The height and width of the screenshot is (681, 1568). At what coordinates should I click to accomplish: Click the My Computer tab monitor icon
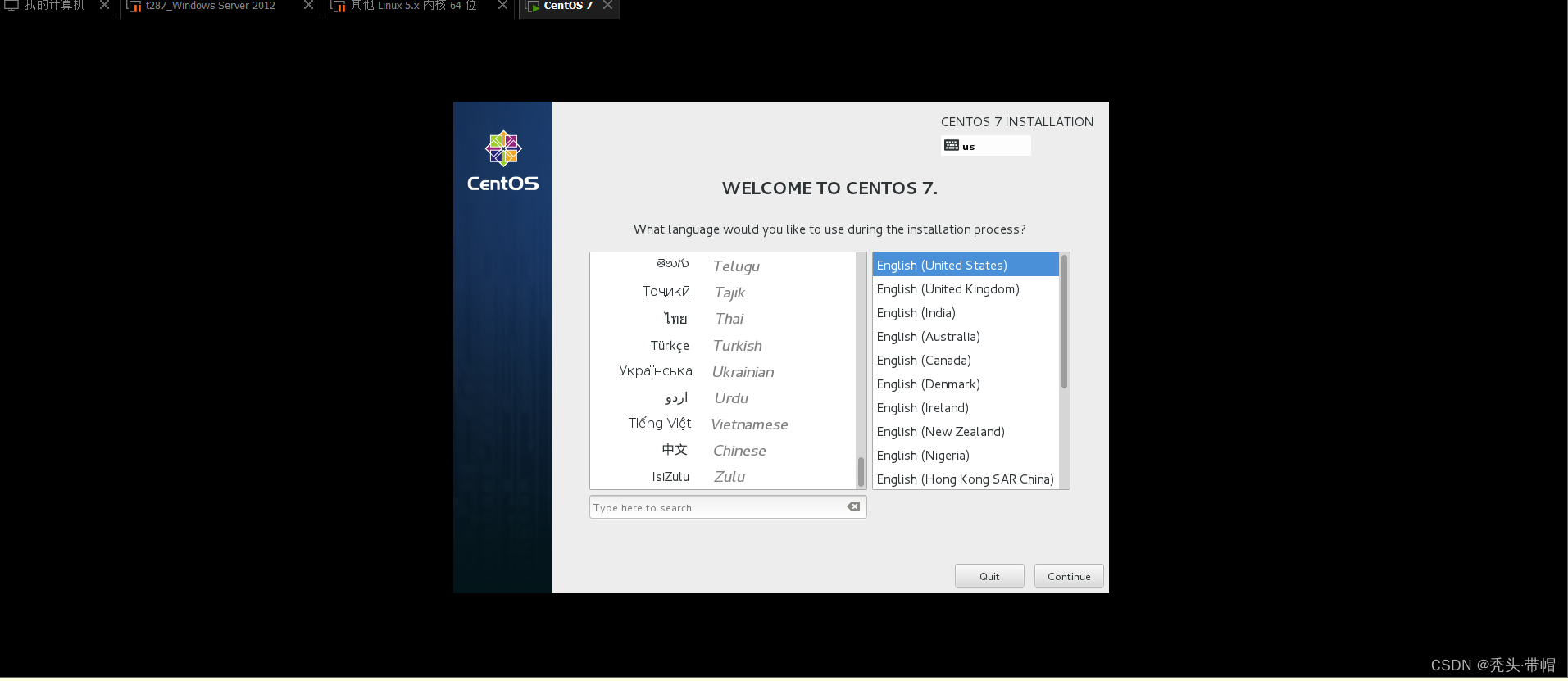coord(11,5)
